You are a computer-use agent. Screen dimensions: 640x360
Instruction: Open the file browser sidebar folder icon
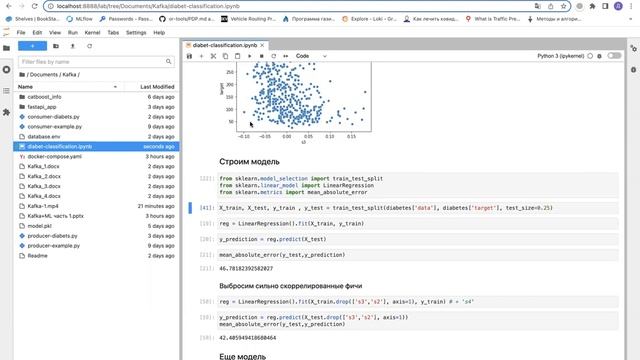(6, 48)
